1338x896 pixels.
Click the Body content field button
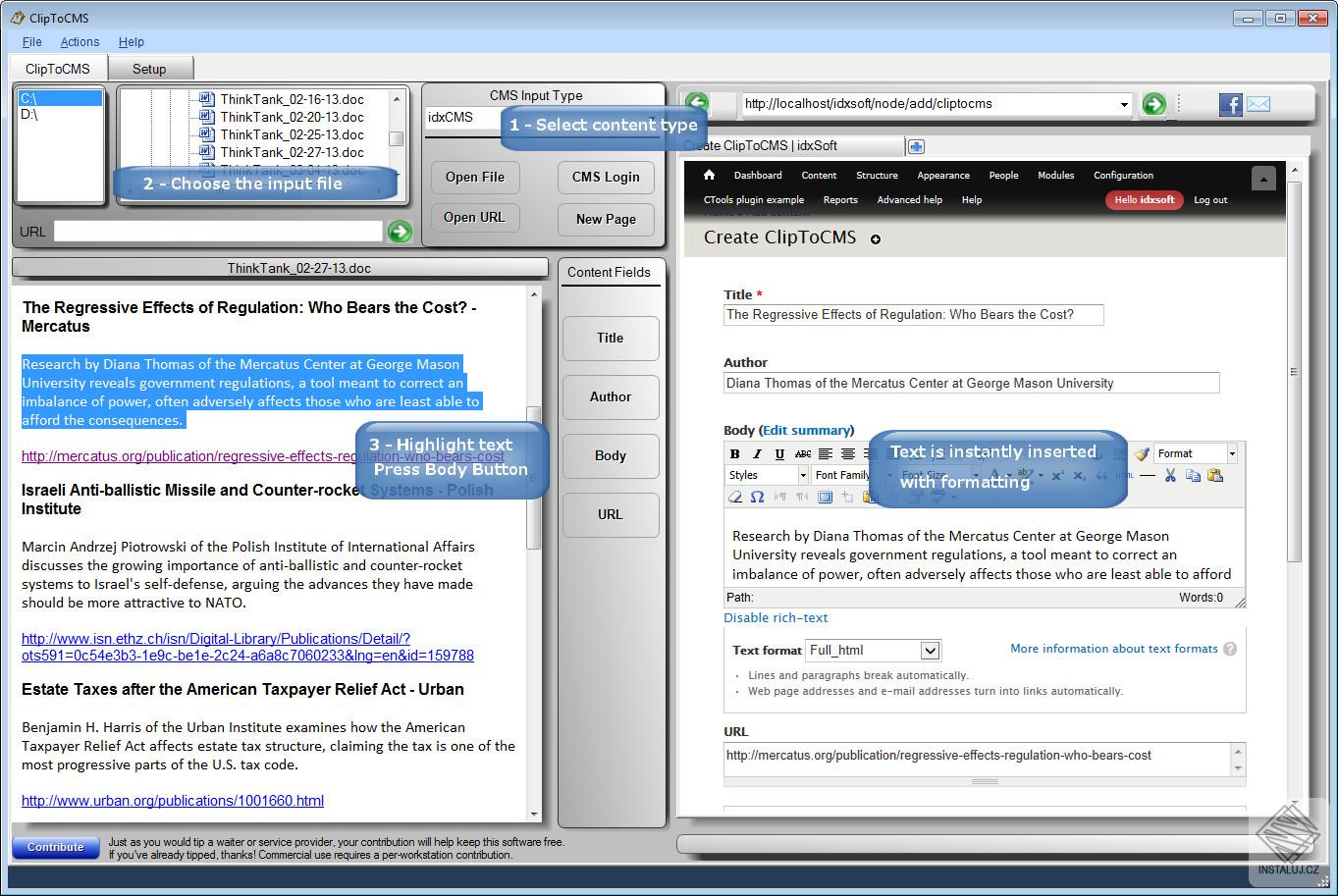tap(610, 456)
